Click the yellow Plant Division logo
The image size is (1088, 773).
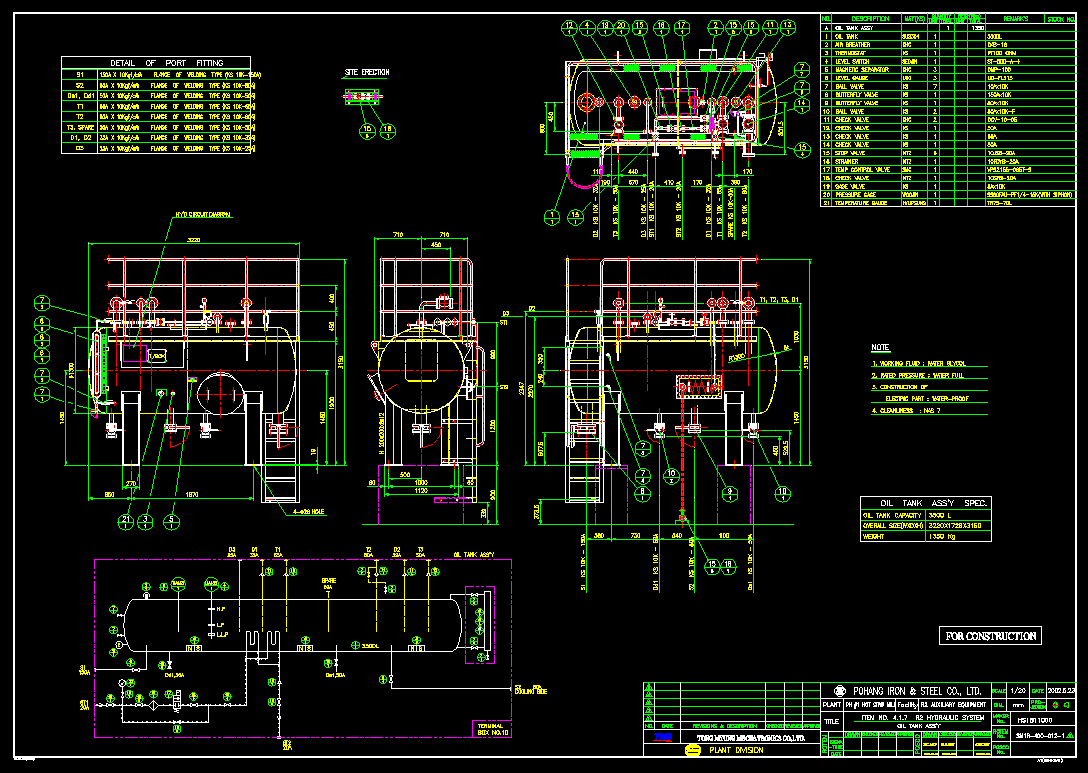point(691,749)
